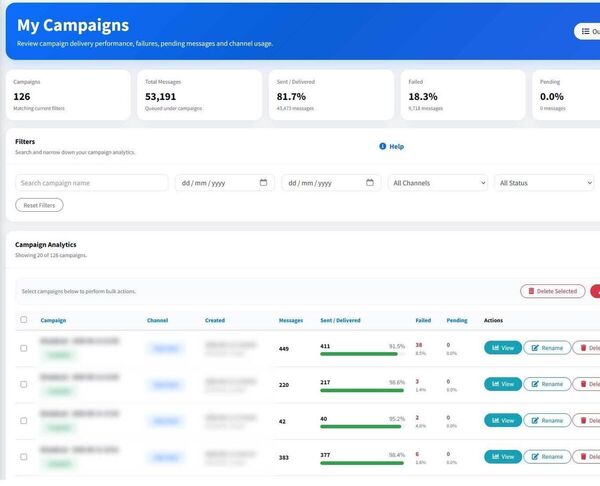Click the chart icon in 383-message row View
Screen dimensions: 600x486
coord(496,457)
